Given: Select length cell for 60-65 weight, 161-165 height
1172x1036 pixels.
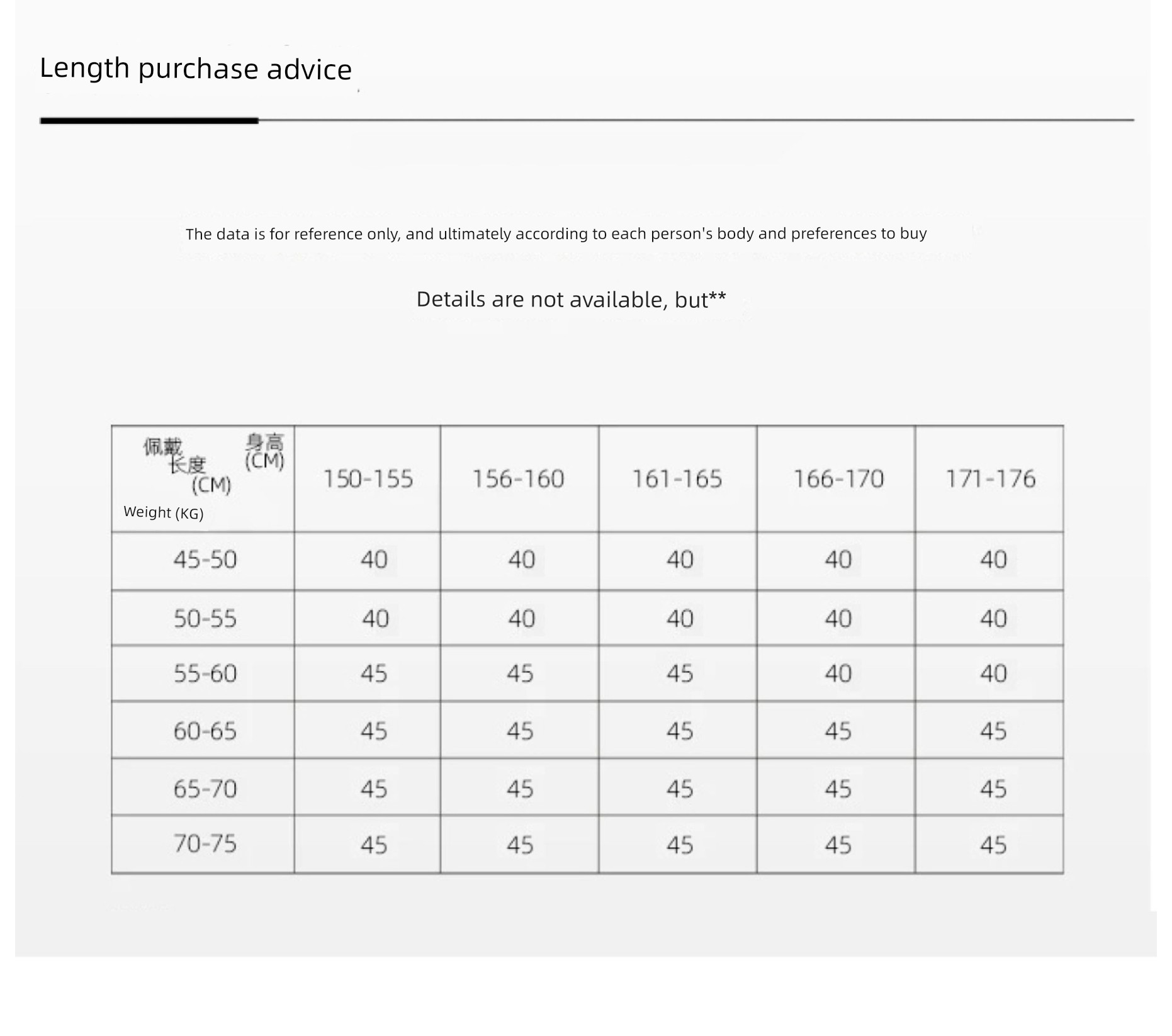Looking at the screenshot, I should [x=680, y=731].
